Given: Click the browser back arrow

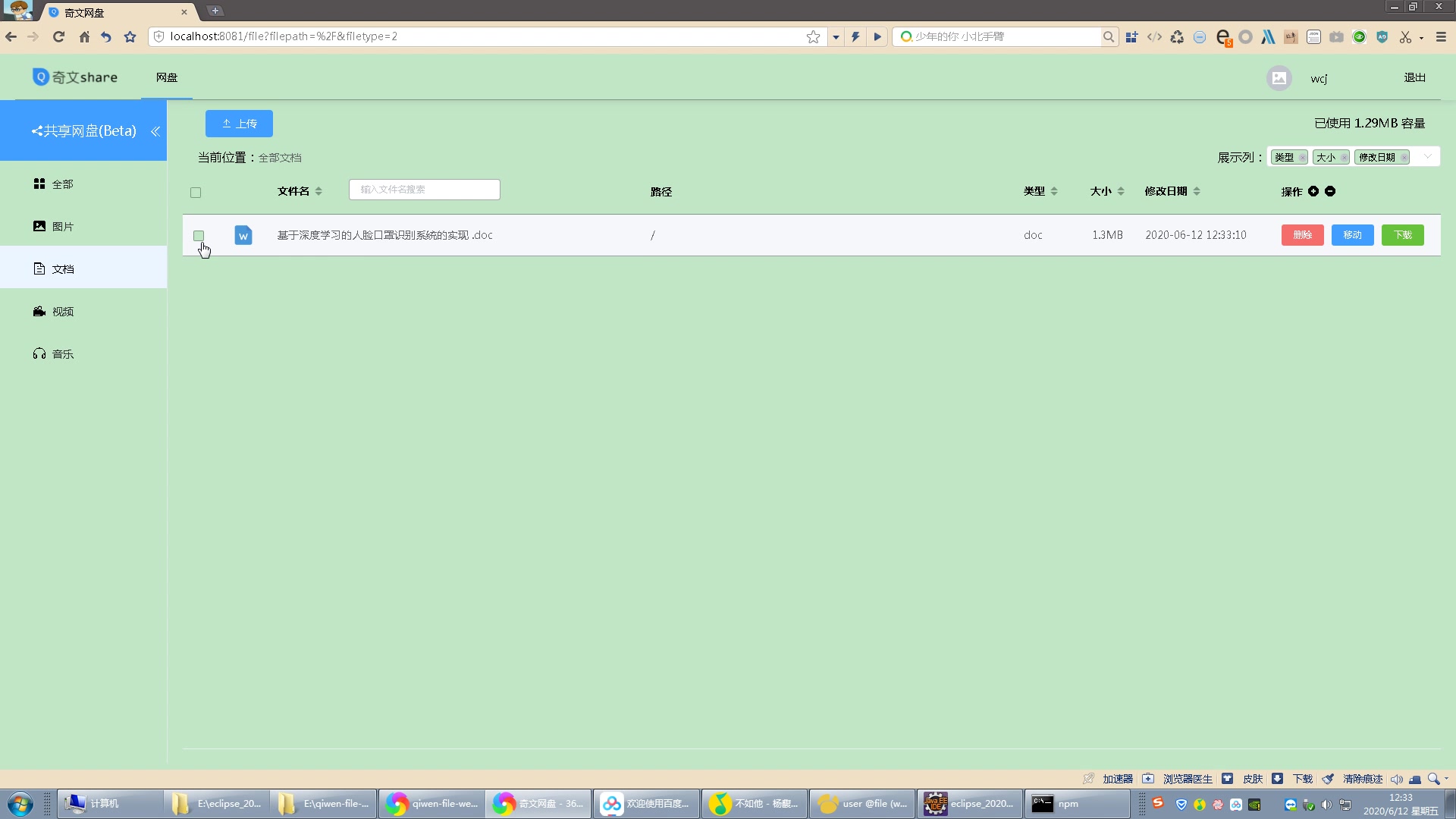Looking at the screenshot, I should point(11,36).
